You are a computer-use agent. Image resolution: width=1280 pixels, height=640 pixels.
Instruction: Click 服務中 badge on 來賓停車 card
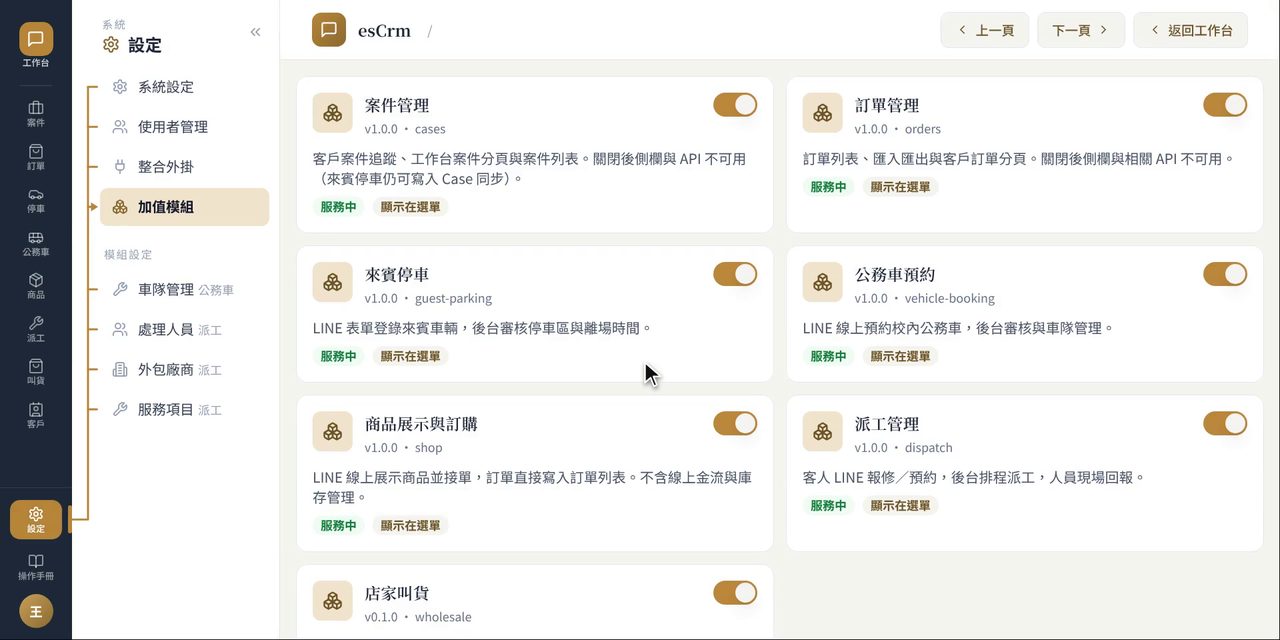(x=338, y=356)
